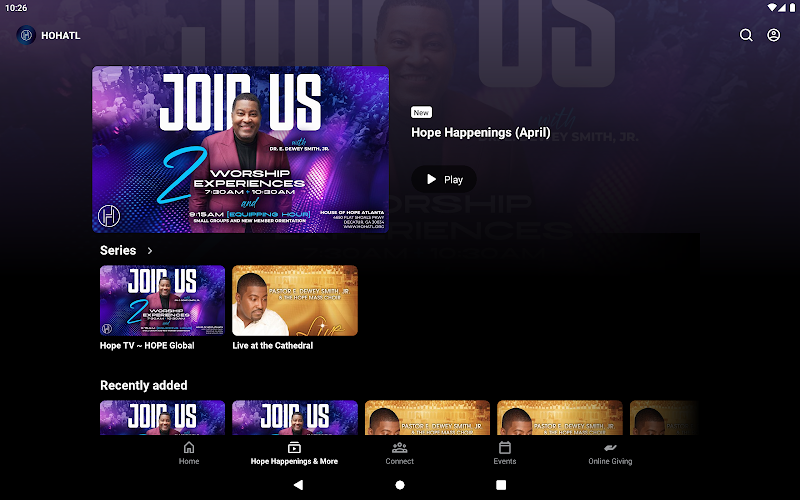Screen dimensions: 800x500
Task: Tap the battery status icon
Action: pyautogui.click(x=792, y=7)
